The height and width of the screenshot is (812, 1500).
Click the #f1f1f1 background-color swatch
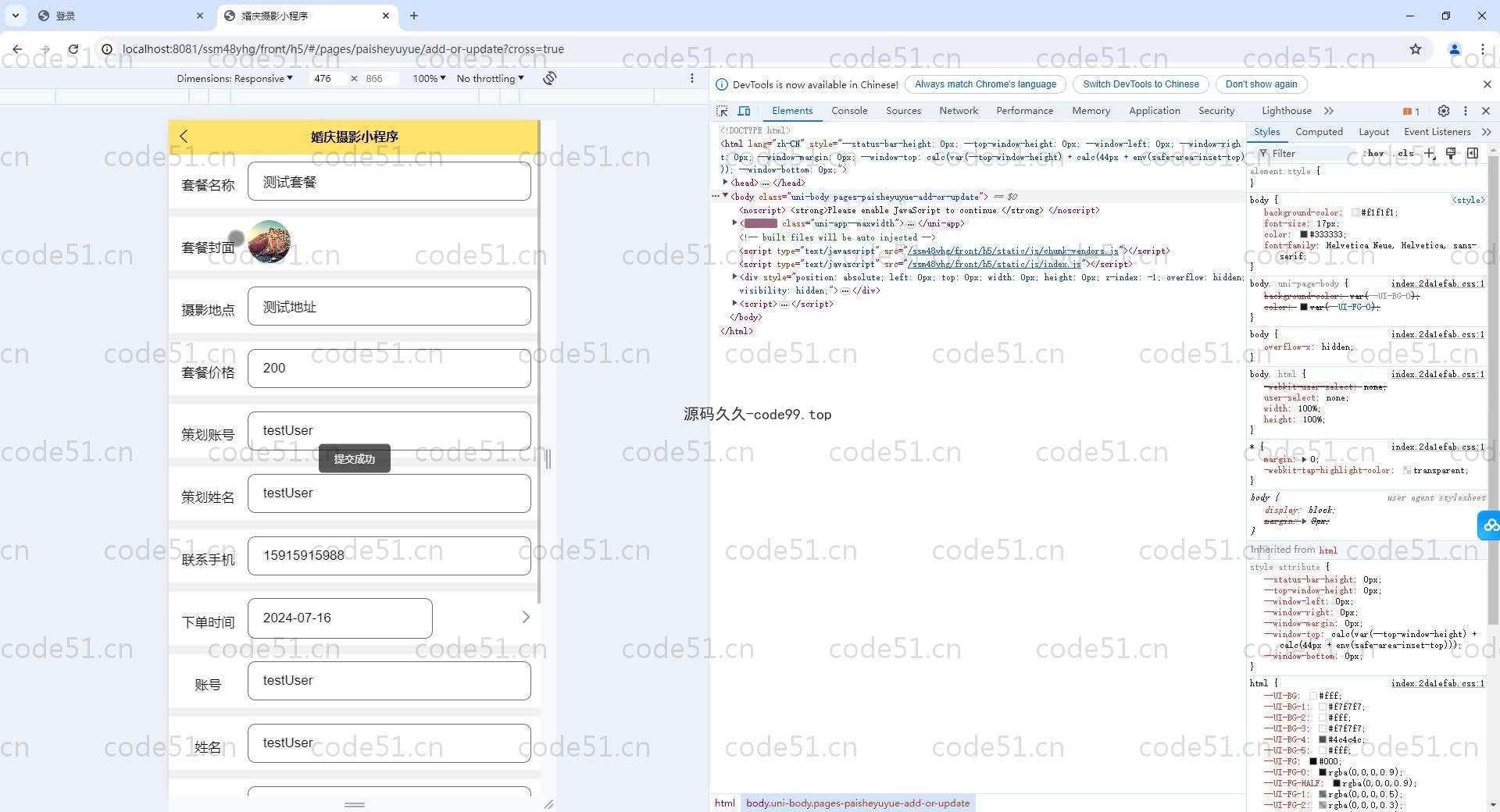pos(1355,212)
